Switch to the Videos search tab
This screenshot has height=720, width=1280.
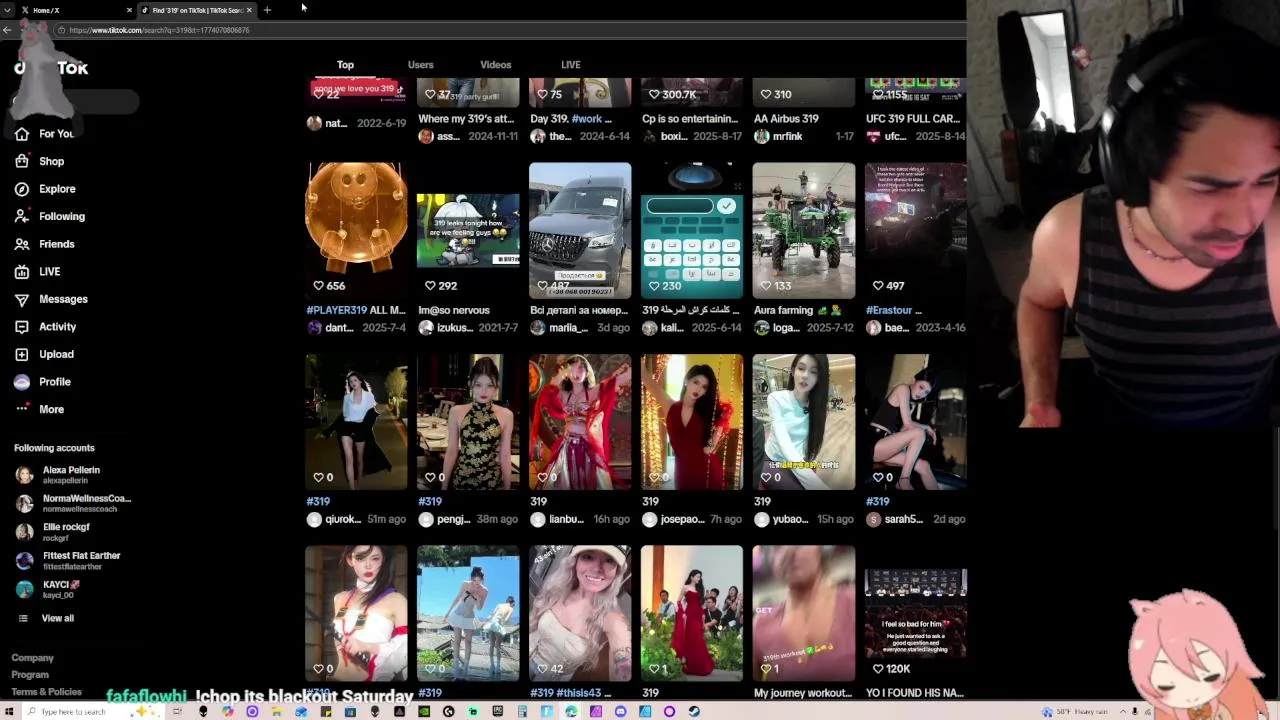[x=495, y=65]
